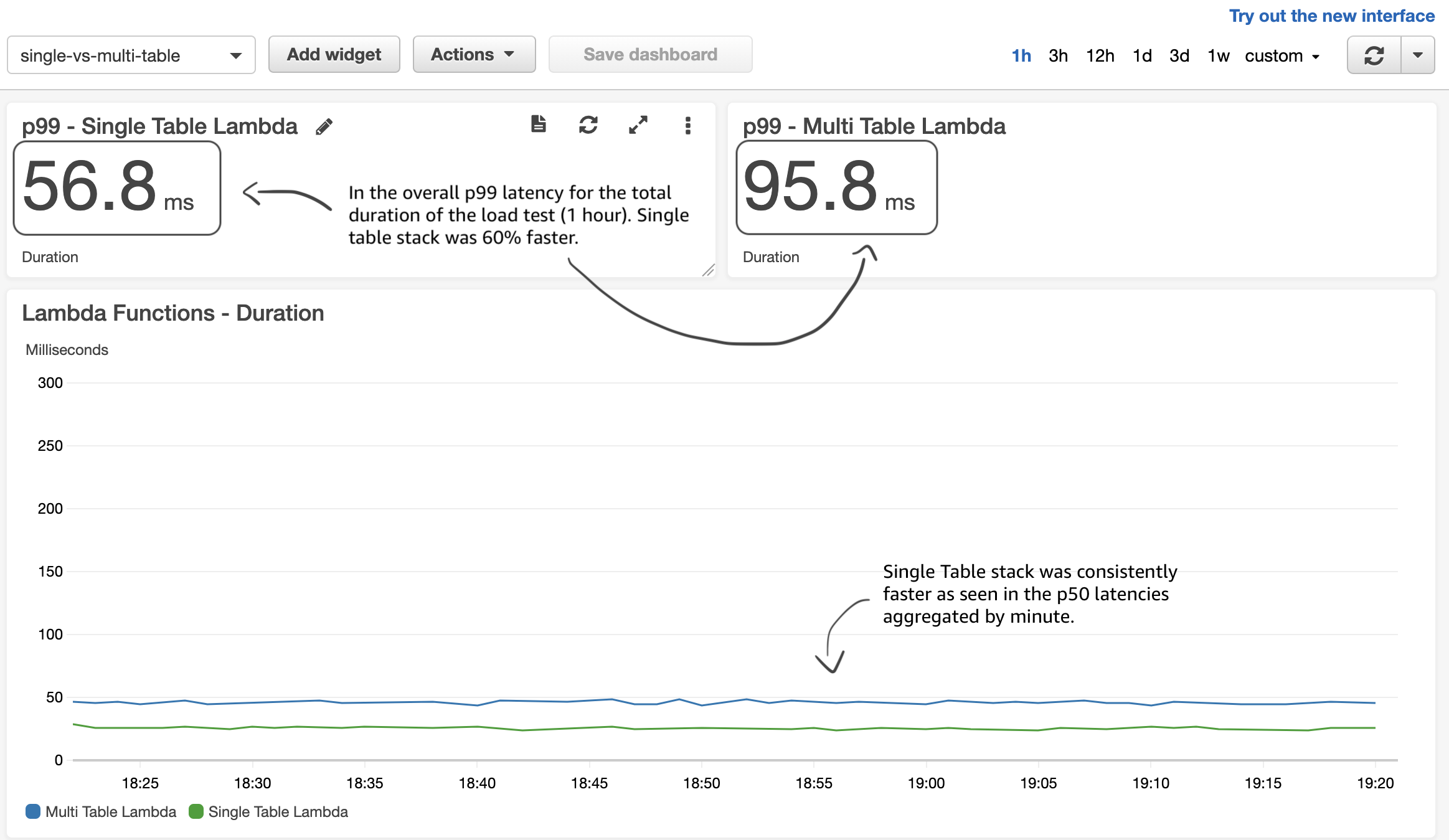Image resolution: width=1449 pixels, height=840 pixels.
Task: Click the p99 - Multi Table Lambda title
Action: click(x=874, y=126)
